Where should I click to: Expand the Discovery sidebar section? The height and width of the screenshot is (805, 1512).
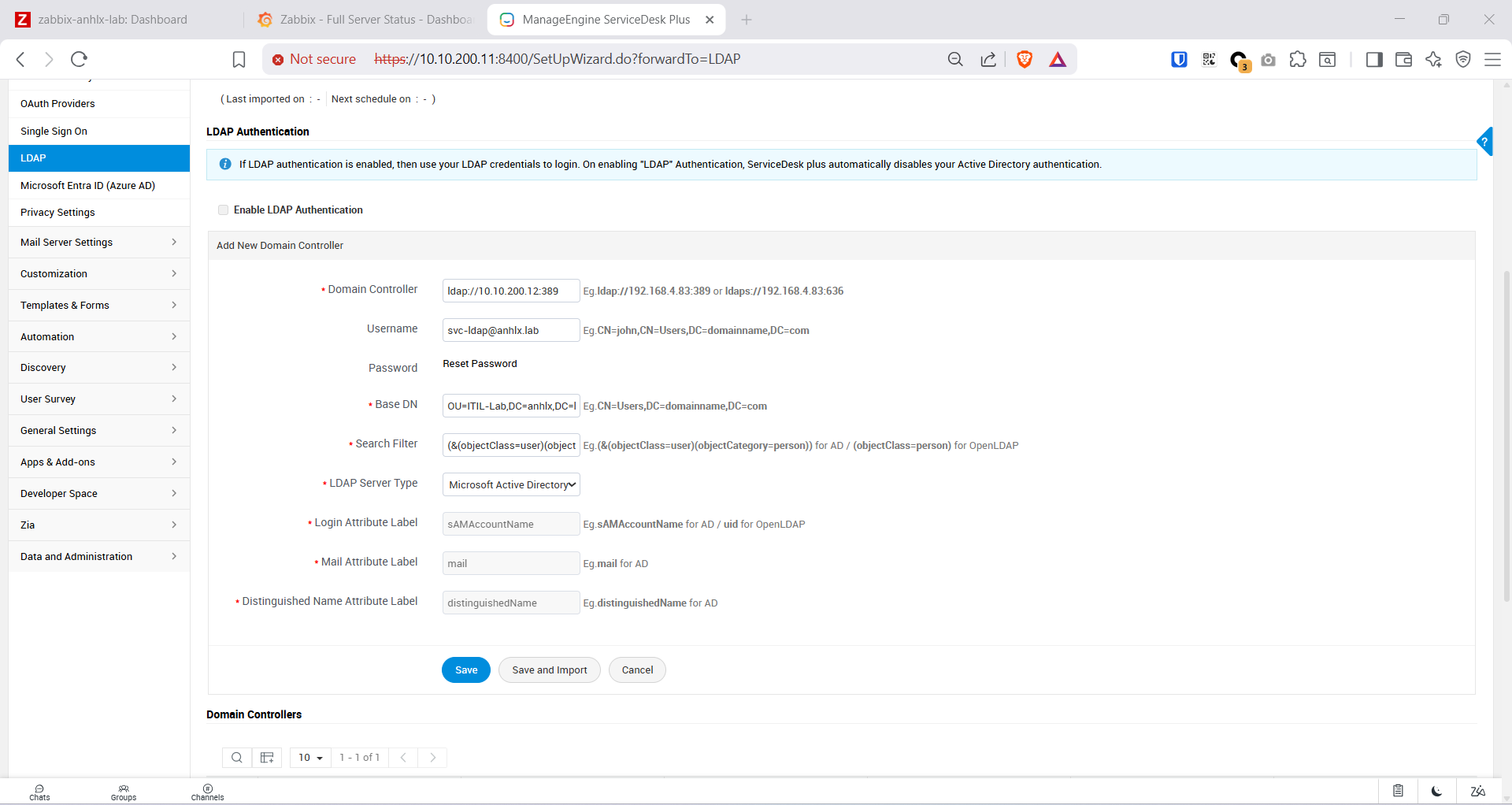point(98,368)
